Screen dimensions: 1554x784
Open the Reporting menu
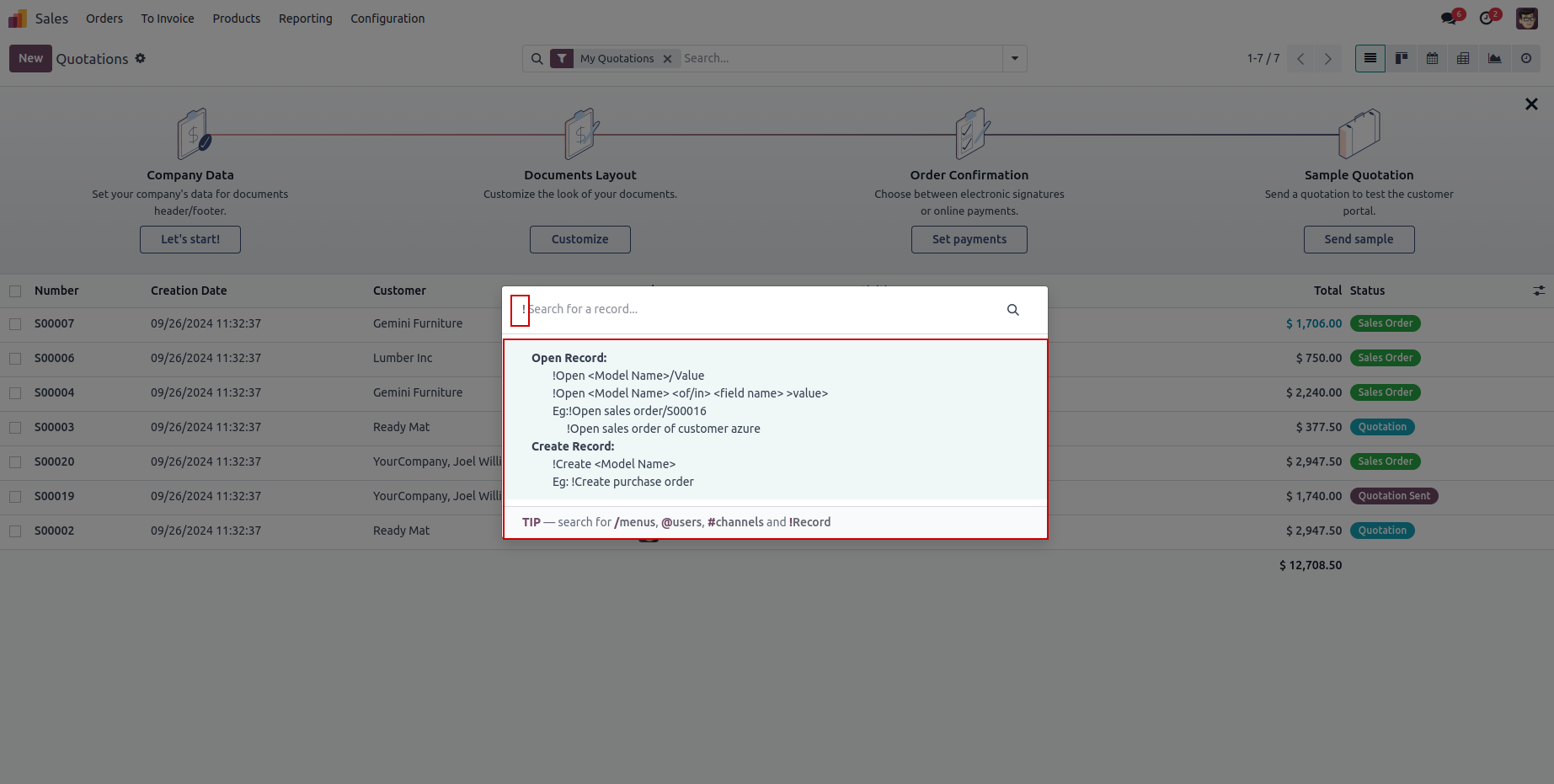tap(305, 19)
